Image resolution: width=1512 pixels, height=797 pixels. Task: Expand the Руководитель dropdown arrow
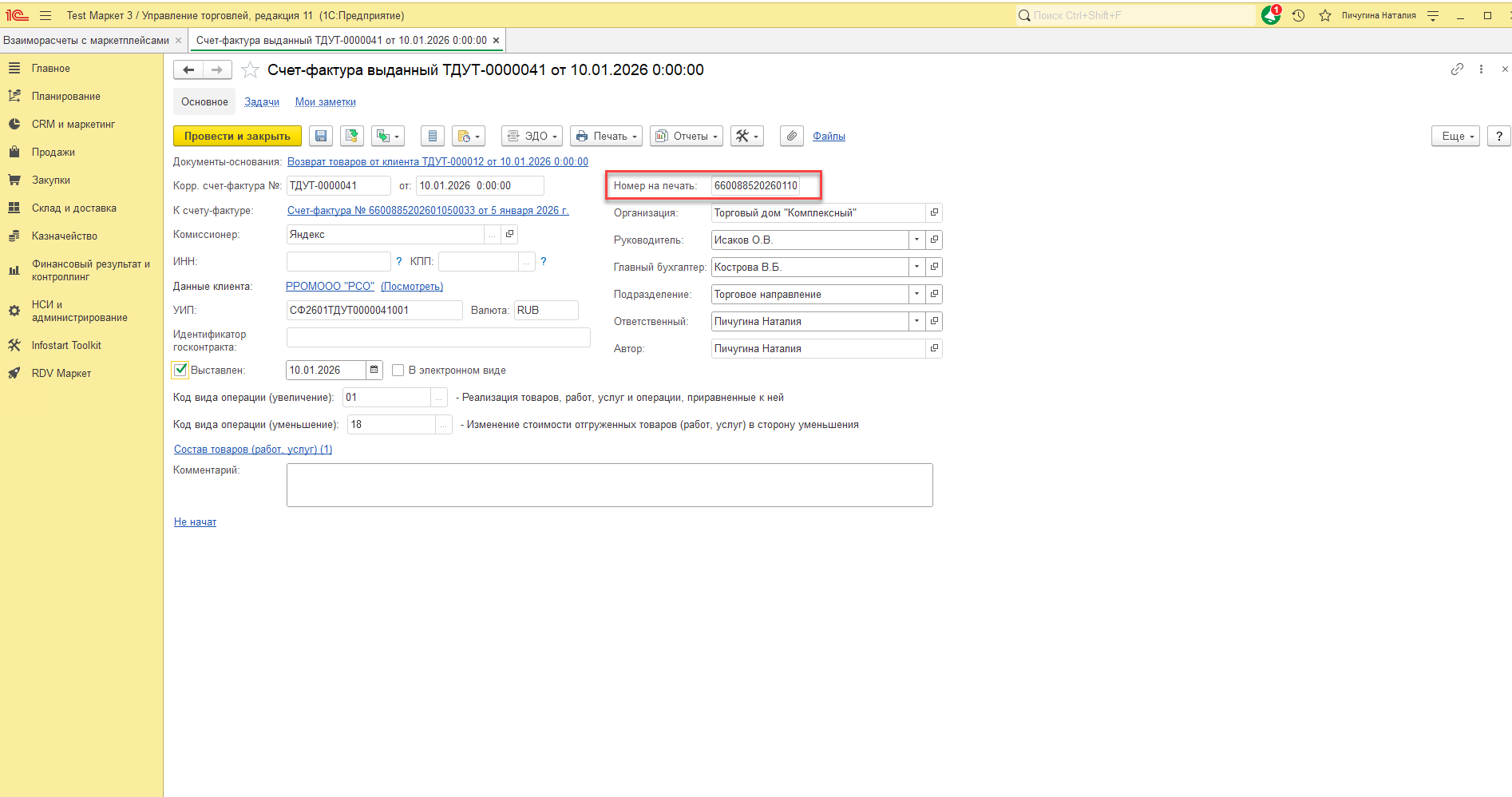(916, 240)
